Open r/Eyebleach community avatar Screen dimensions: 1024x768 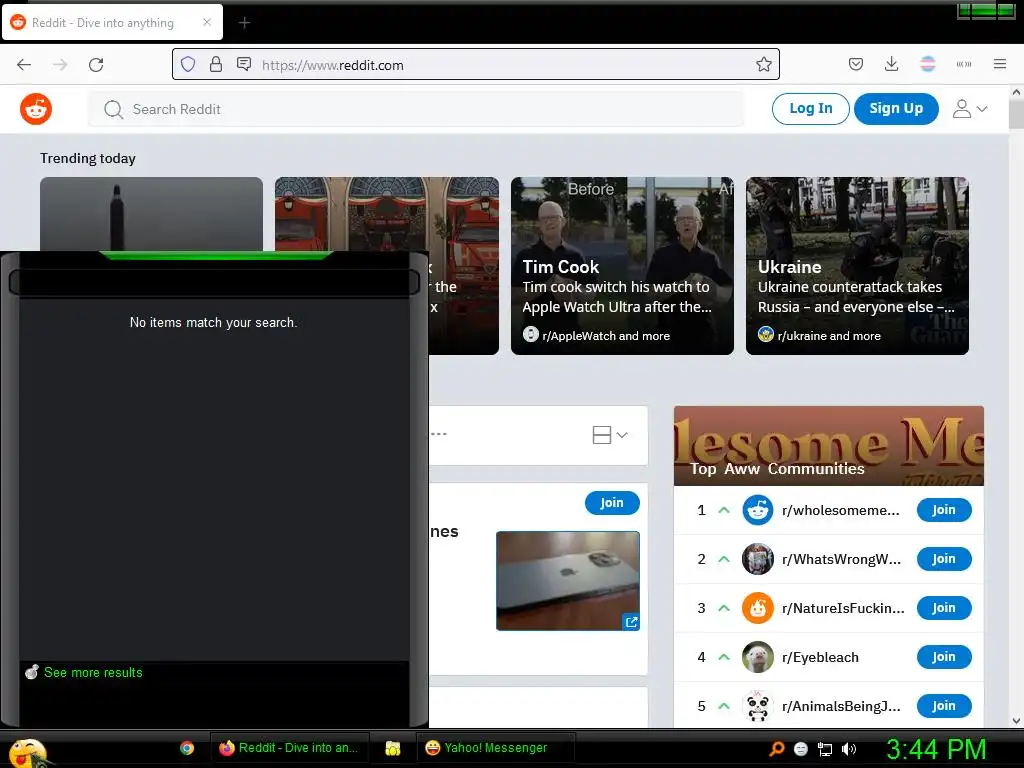(758, 657)
